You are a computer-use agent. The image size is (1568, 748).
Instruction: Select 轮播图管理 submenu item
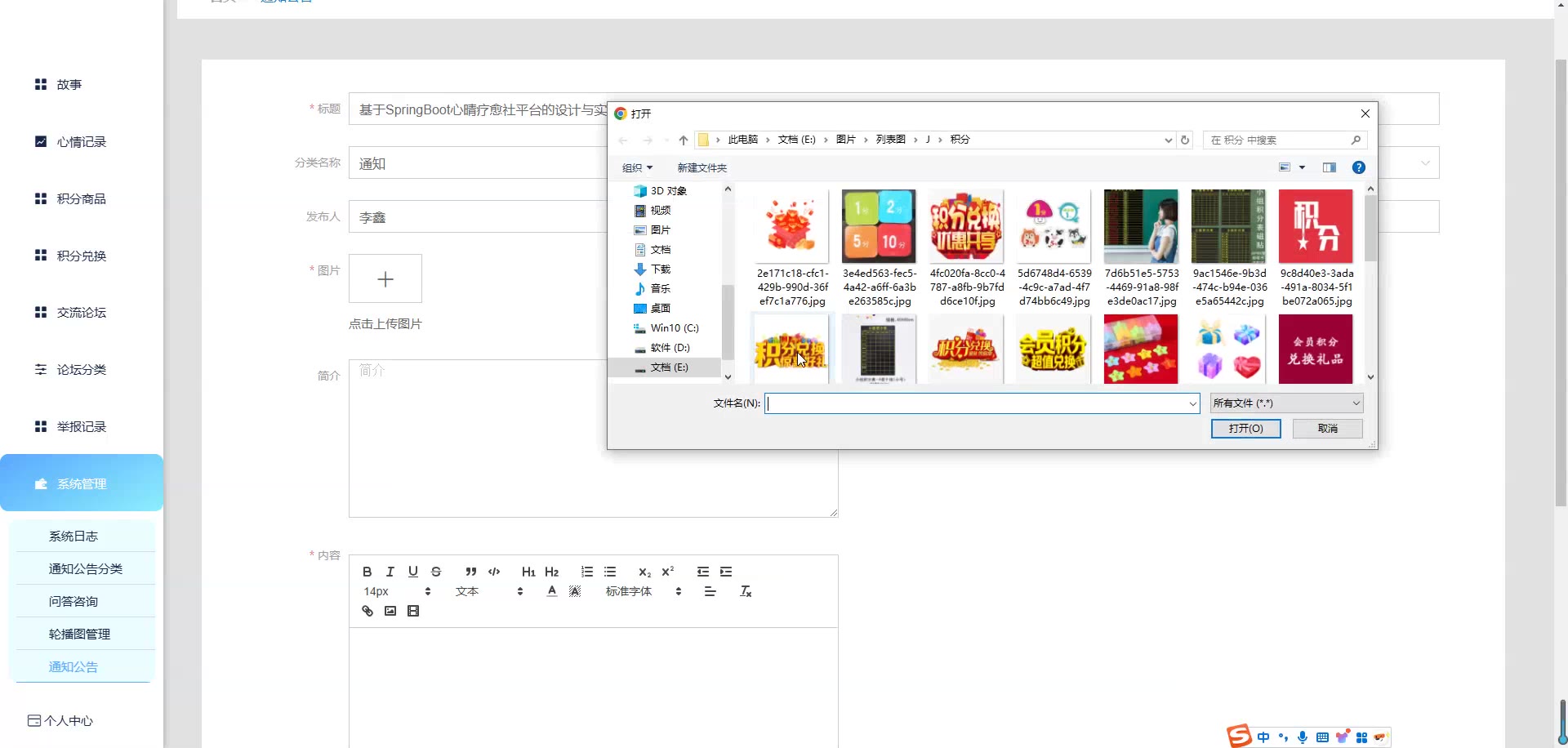click(x=79, y=634)
